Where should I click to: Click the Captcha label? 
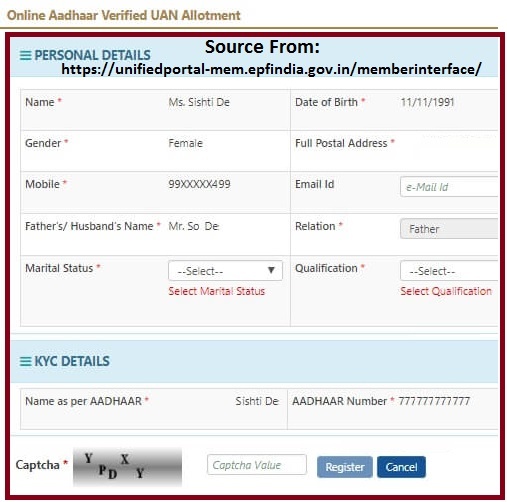[37, 465]
